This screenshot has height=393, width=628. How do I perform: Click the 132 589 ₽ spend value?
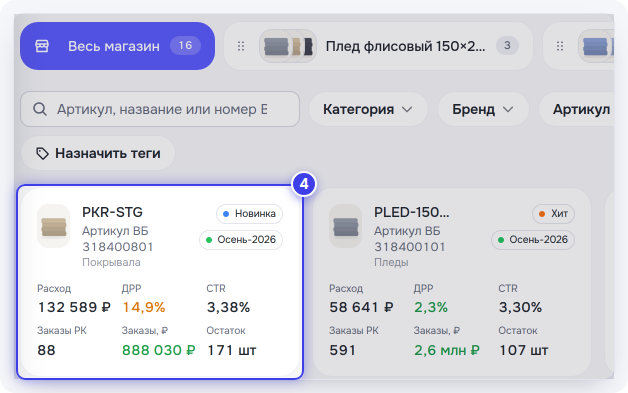coord(74,307)
